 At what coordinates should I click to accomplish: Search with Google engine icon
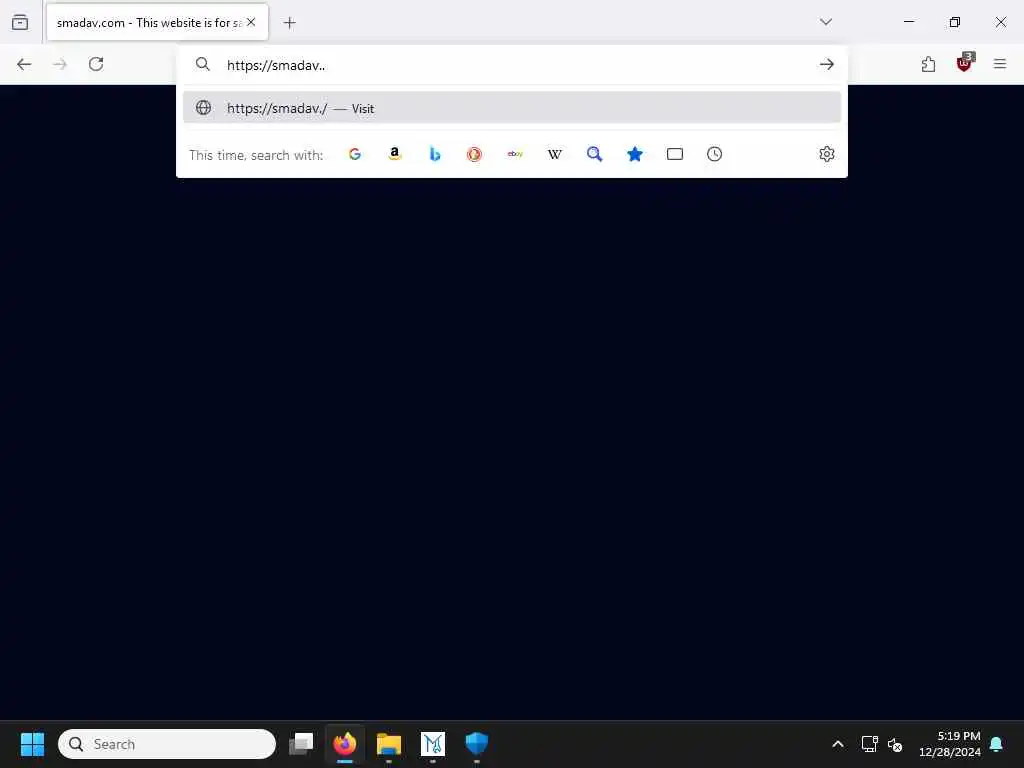tap(355, 154)
